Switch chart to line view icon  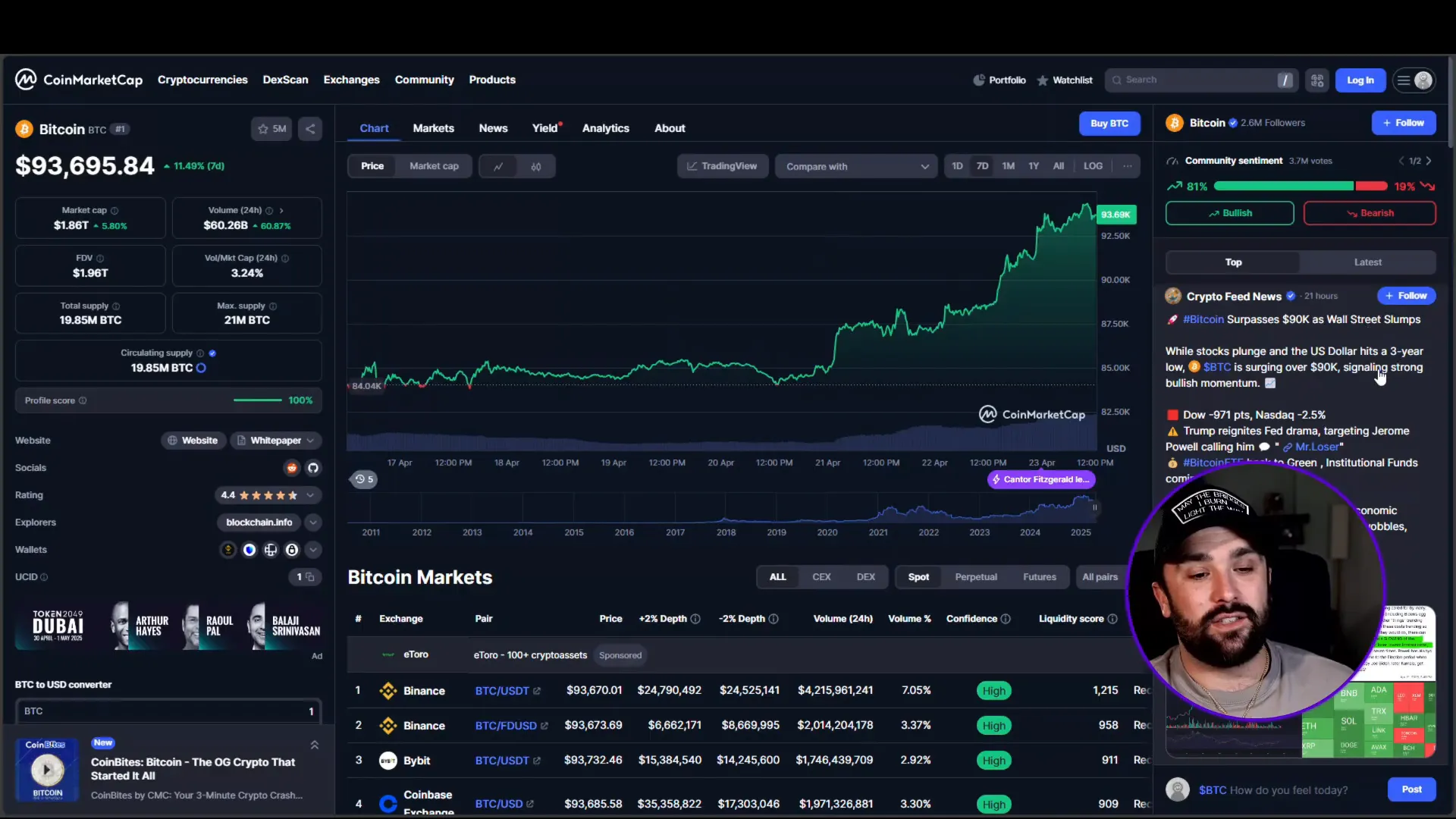pyautogui.click(x=498, y=166)
